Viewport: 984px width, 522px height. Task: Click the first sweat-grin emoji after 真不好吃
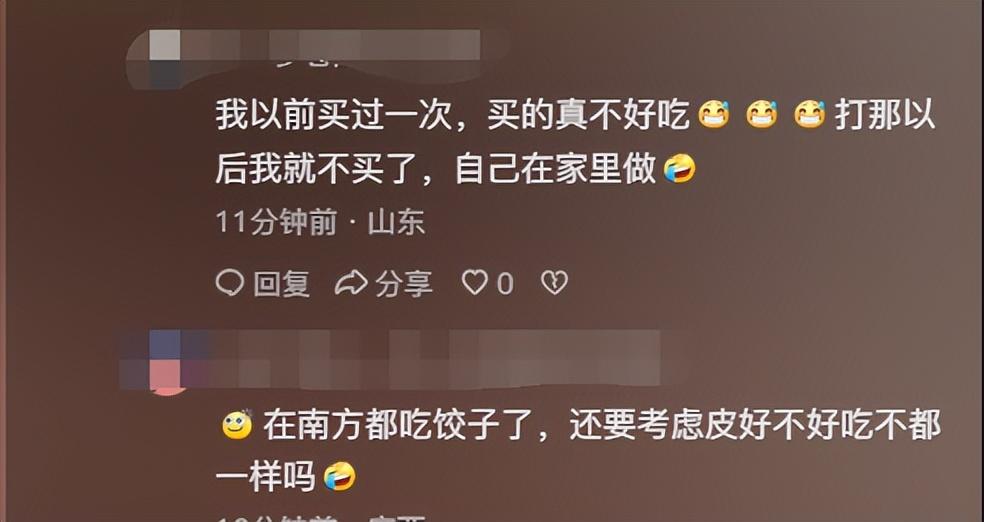pos(714,115)
